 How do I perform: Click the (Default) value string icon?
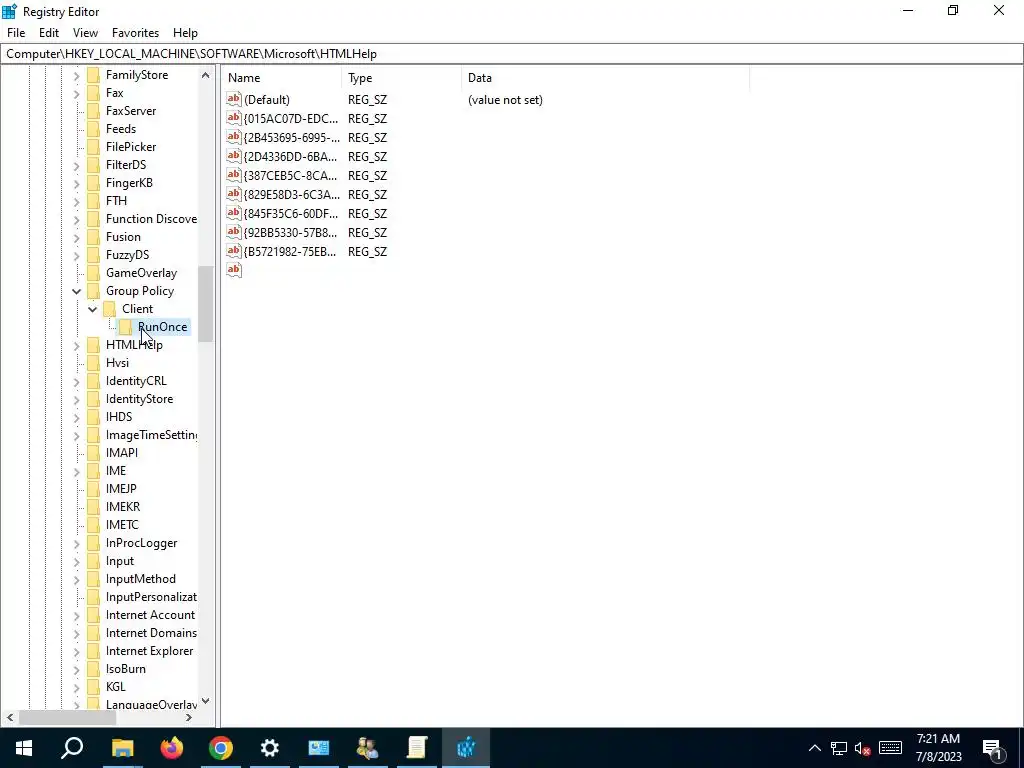[234, 99]
